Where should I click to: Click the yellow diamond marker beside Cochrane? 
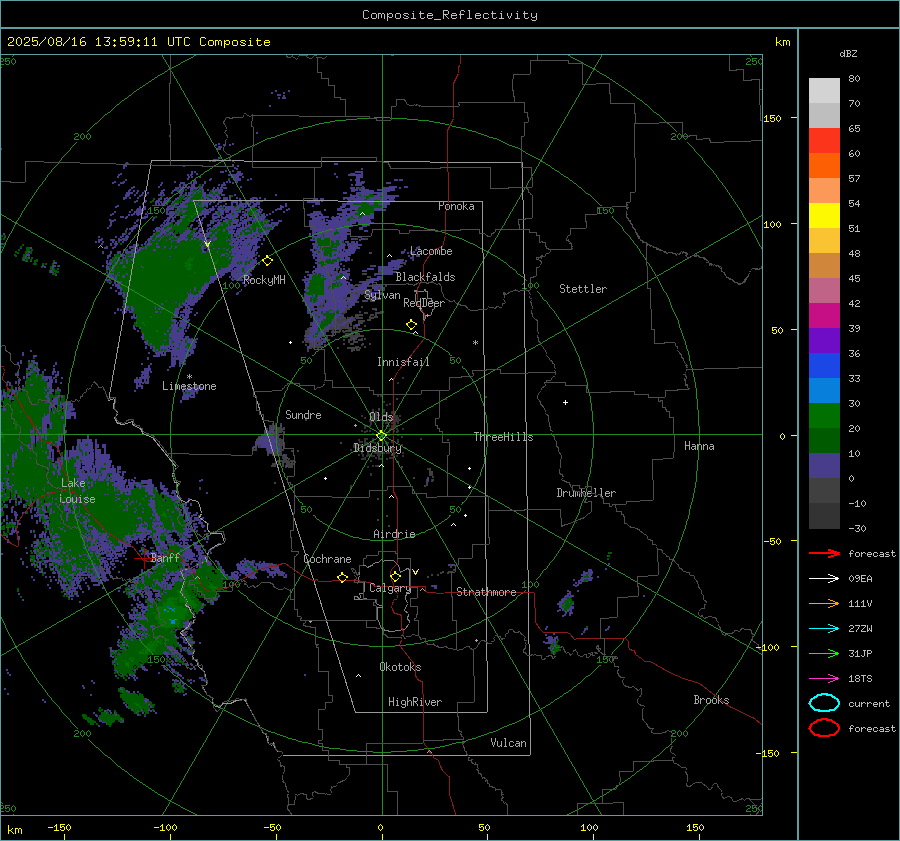point(343,578)
